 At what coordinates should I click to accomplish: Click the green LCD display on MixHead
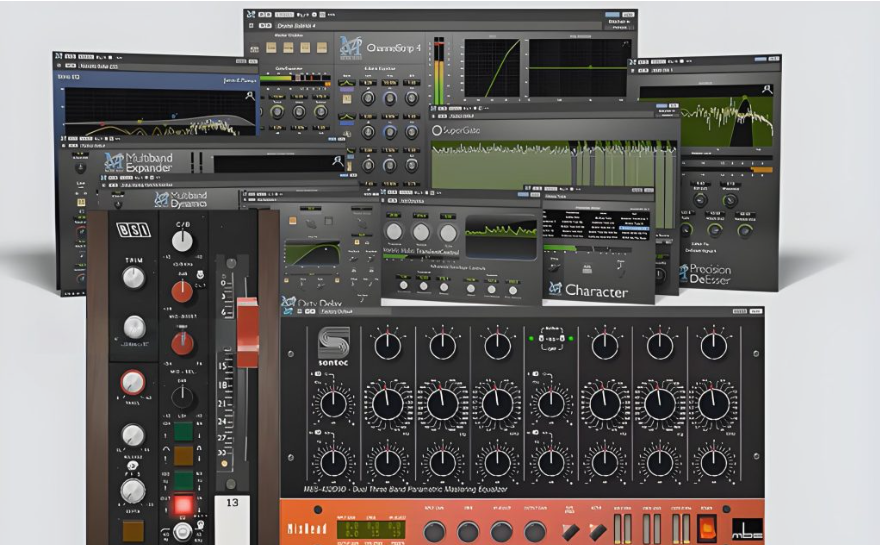pyautogui.click(x=370, y=529)
